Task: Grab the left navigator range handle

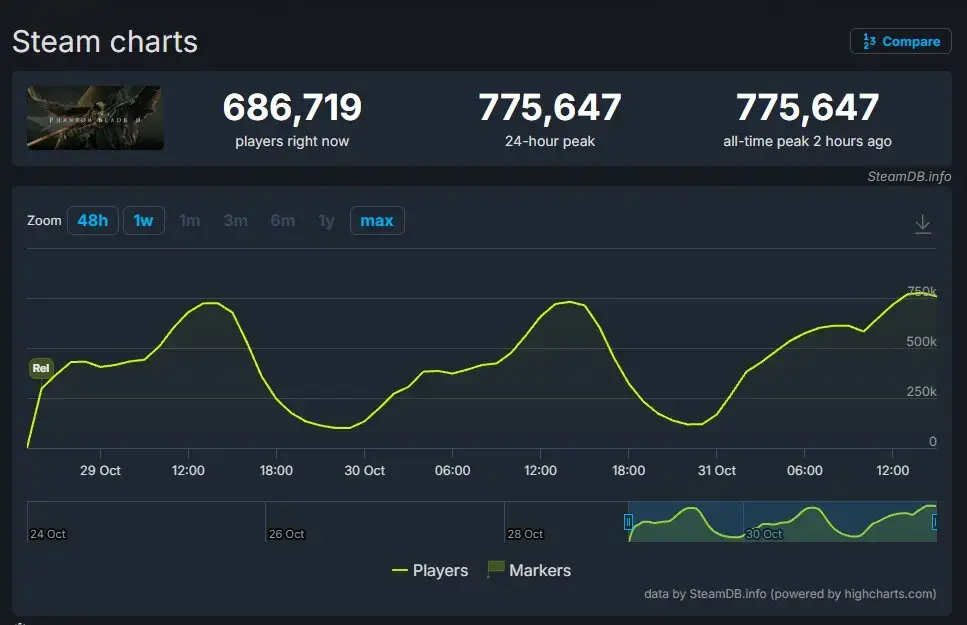Action: click(628, 522)
